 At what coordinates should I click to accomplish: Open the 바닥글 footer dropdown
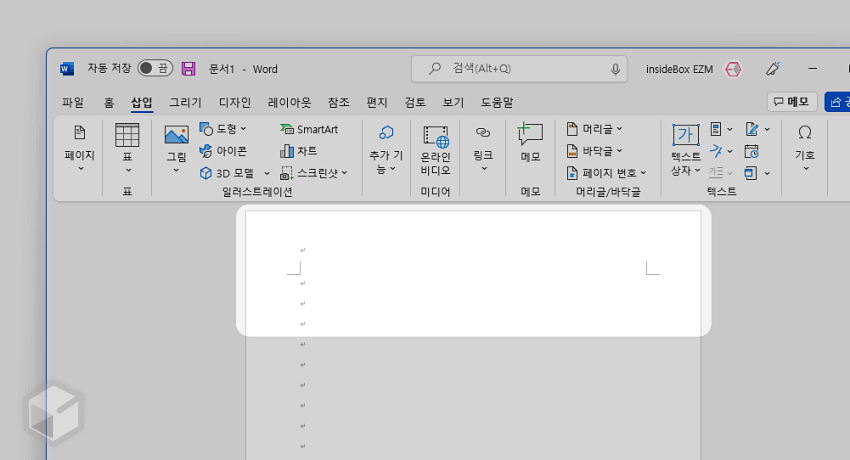pyautogui.click(x=595, y=151)
